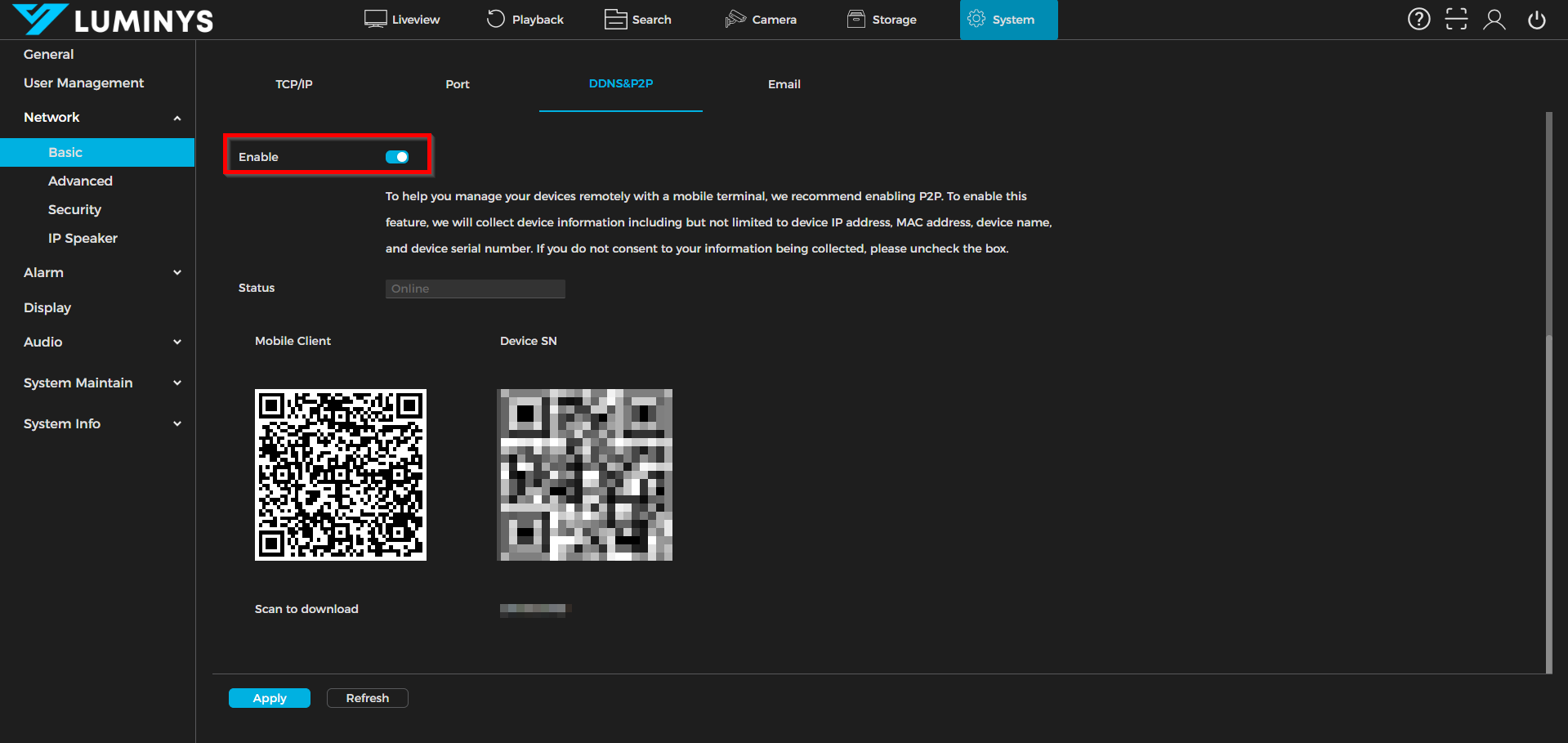This screenshot has width=1568, height=743.
Task: Open the Email tab
Action: click(784, 84)
